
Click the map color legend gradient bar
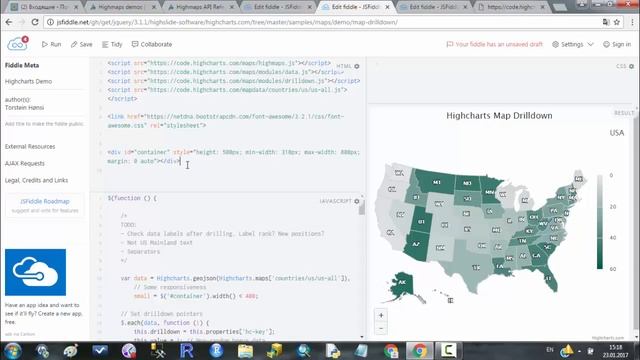pos(600,222)
